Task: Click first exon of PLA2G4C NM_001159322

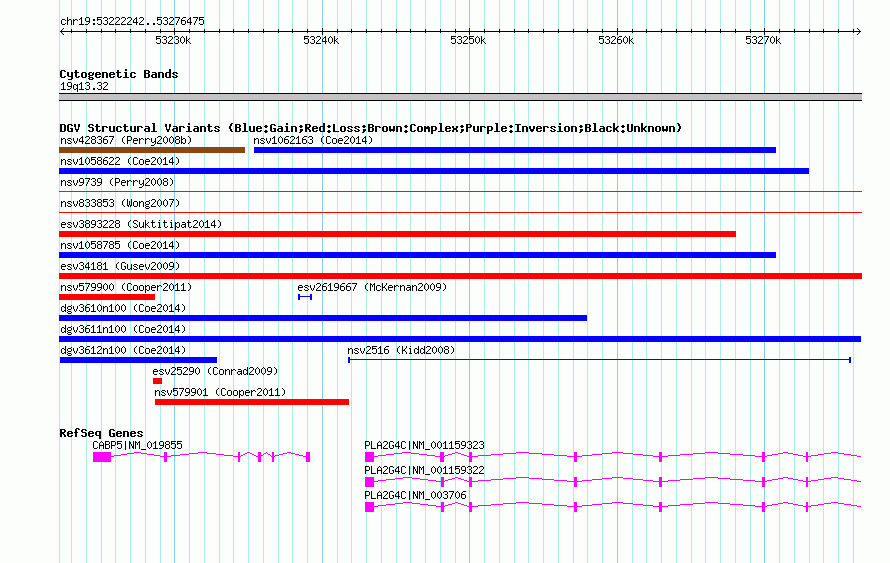Action: click(370, 482)
